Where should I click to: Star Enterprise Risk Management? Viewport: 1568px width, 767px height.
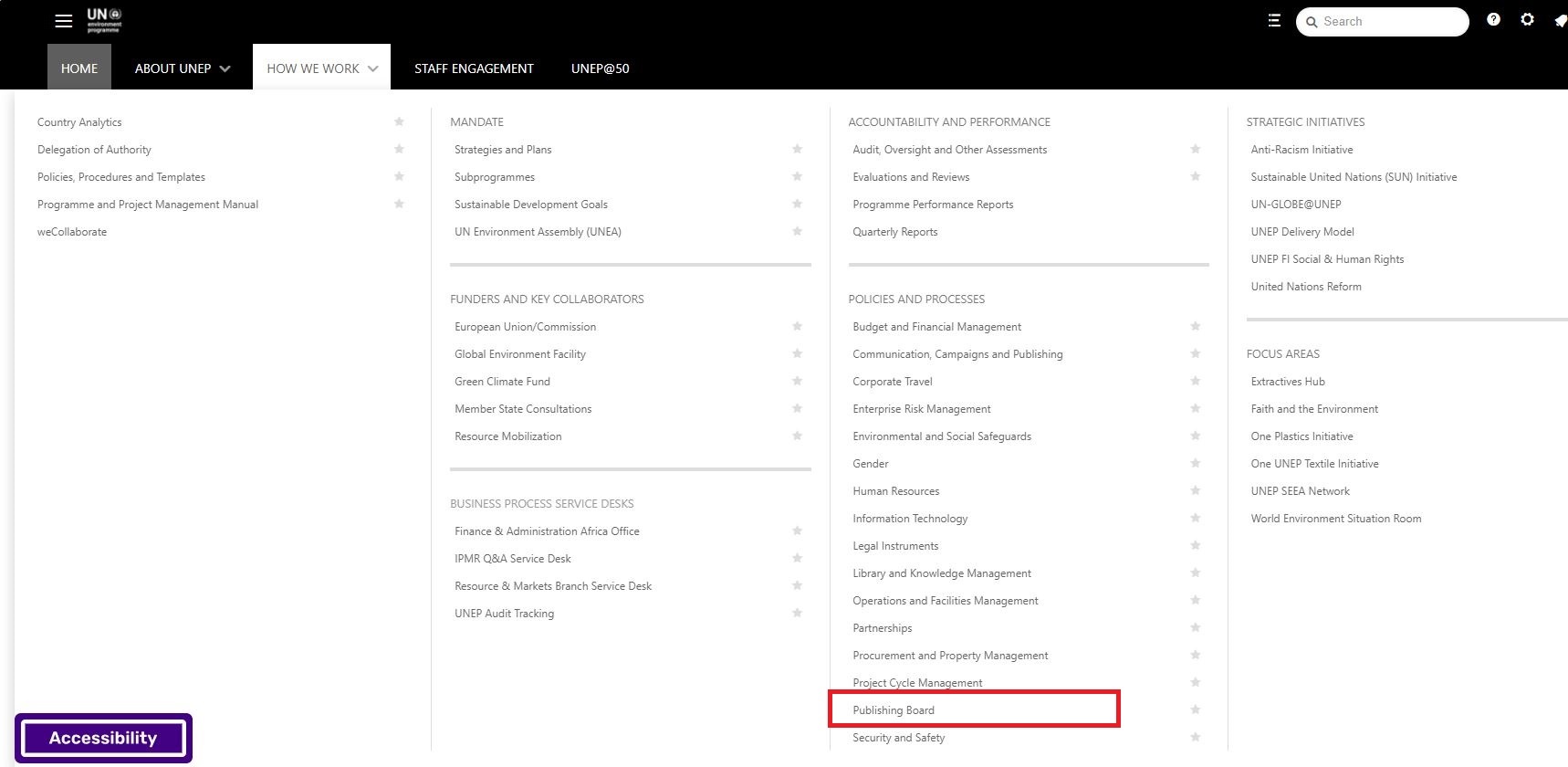1195,408
